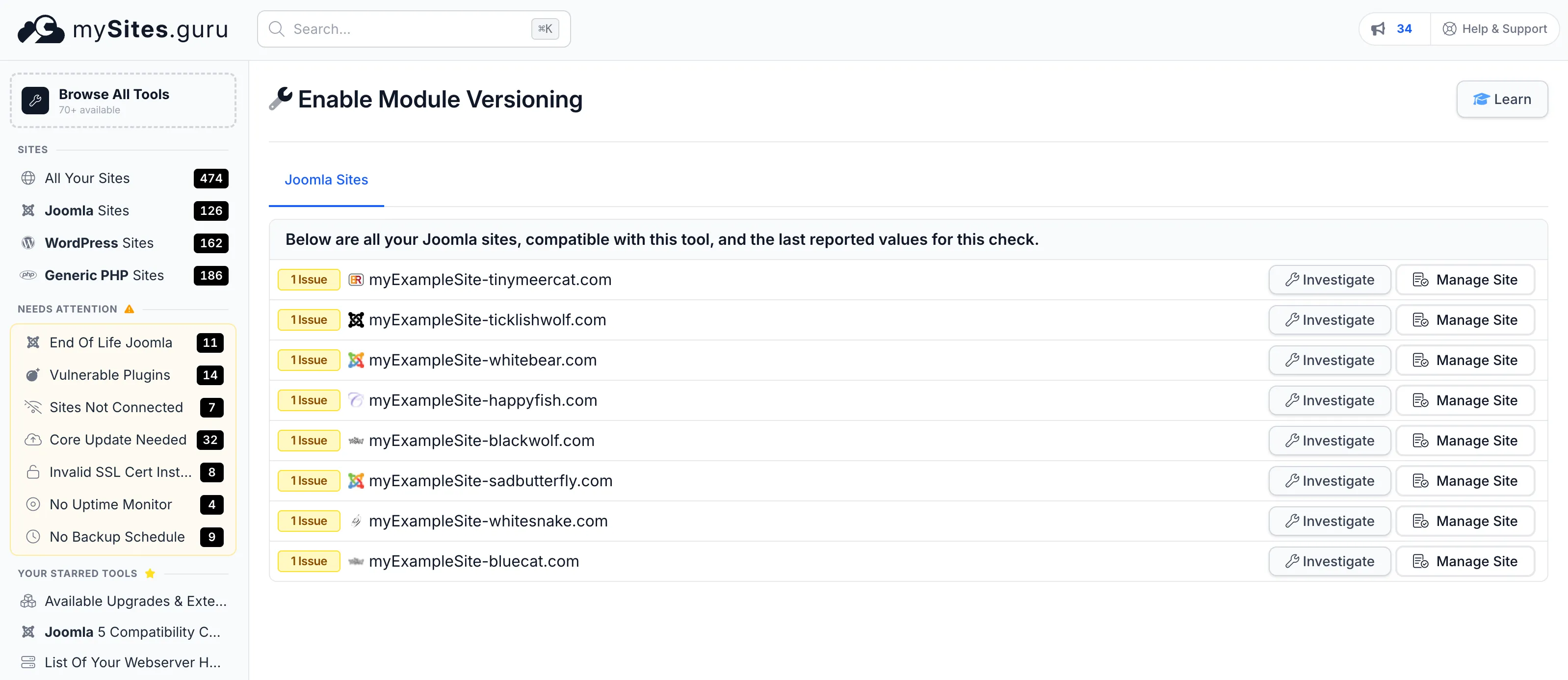Investigate myExampleSite-tinymeercat.com
Image resolution: width=1568 pixels, height=680 pixels.
[x=1330, y=280]
